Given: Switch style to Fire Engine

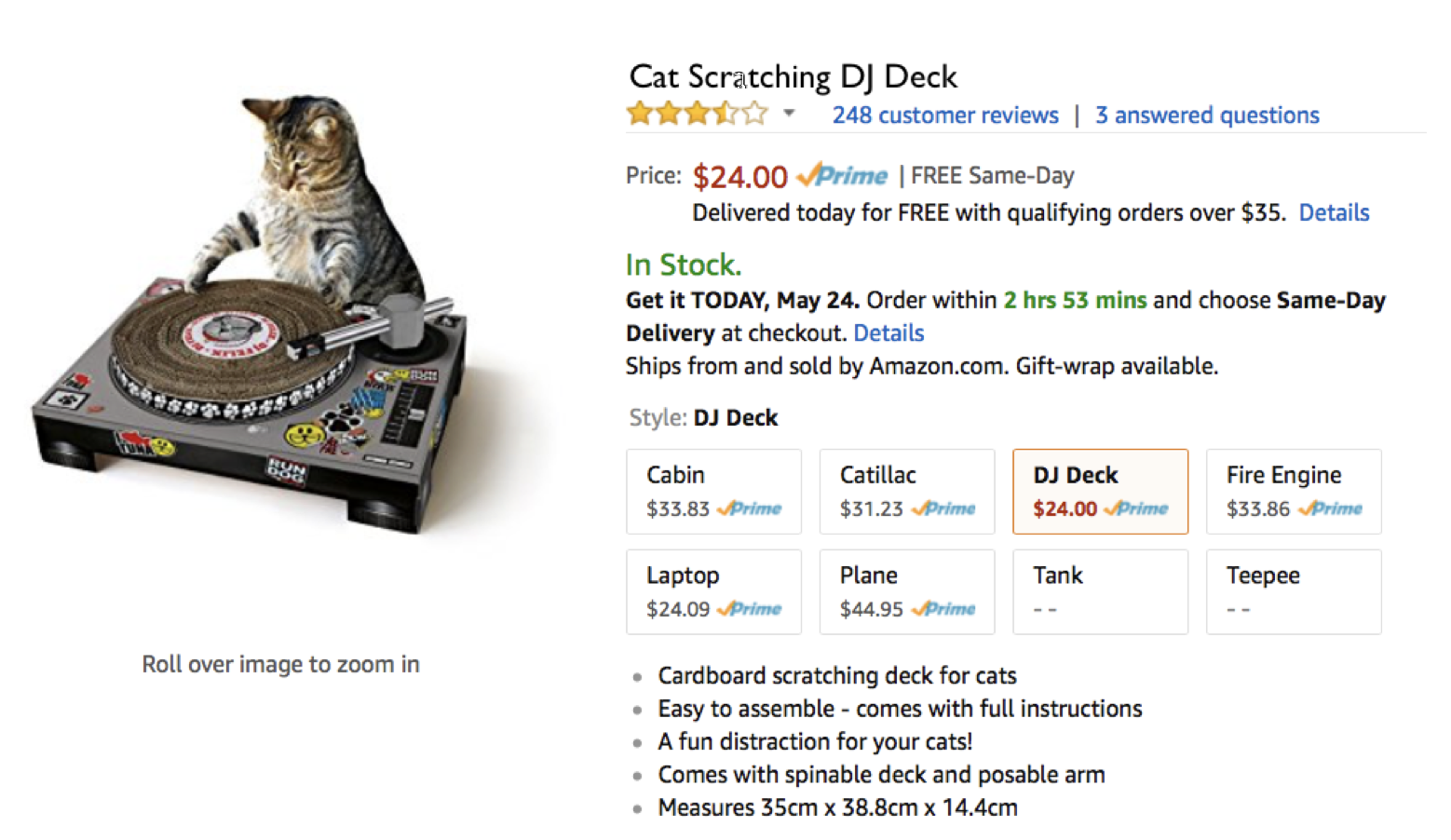Looking at the screenshot, I should pos(1293,491).
